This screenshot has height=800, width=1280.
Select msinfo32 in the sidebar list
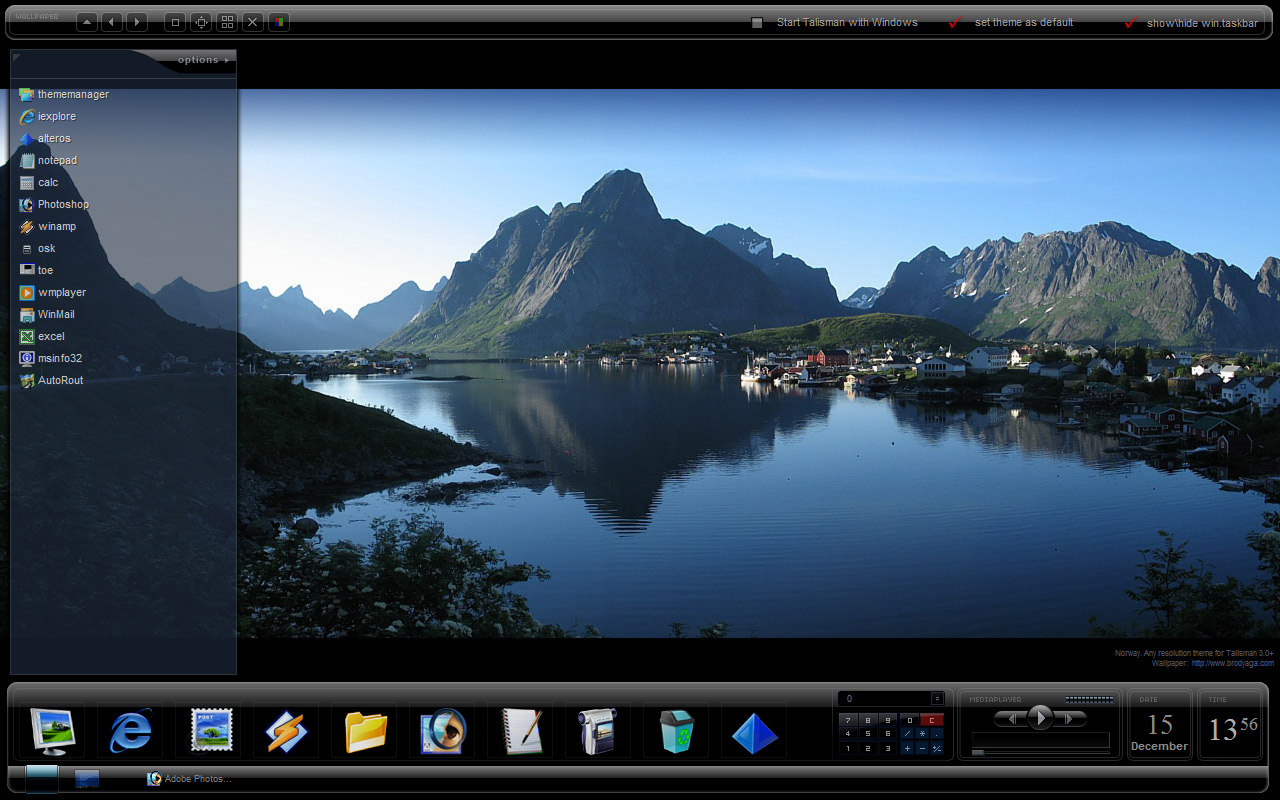click(x=60, y=358)
